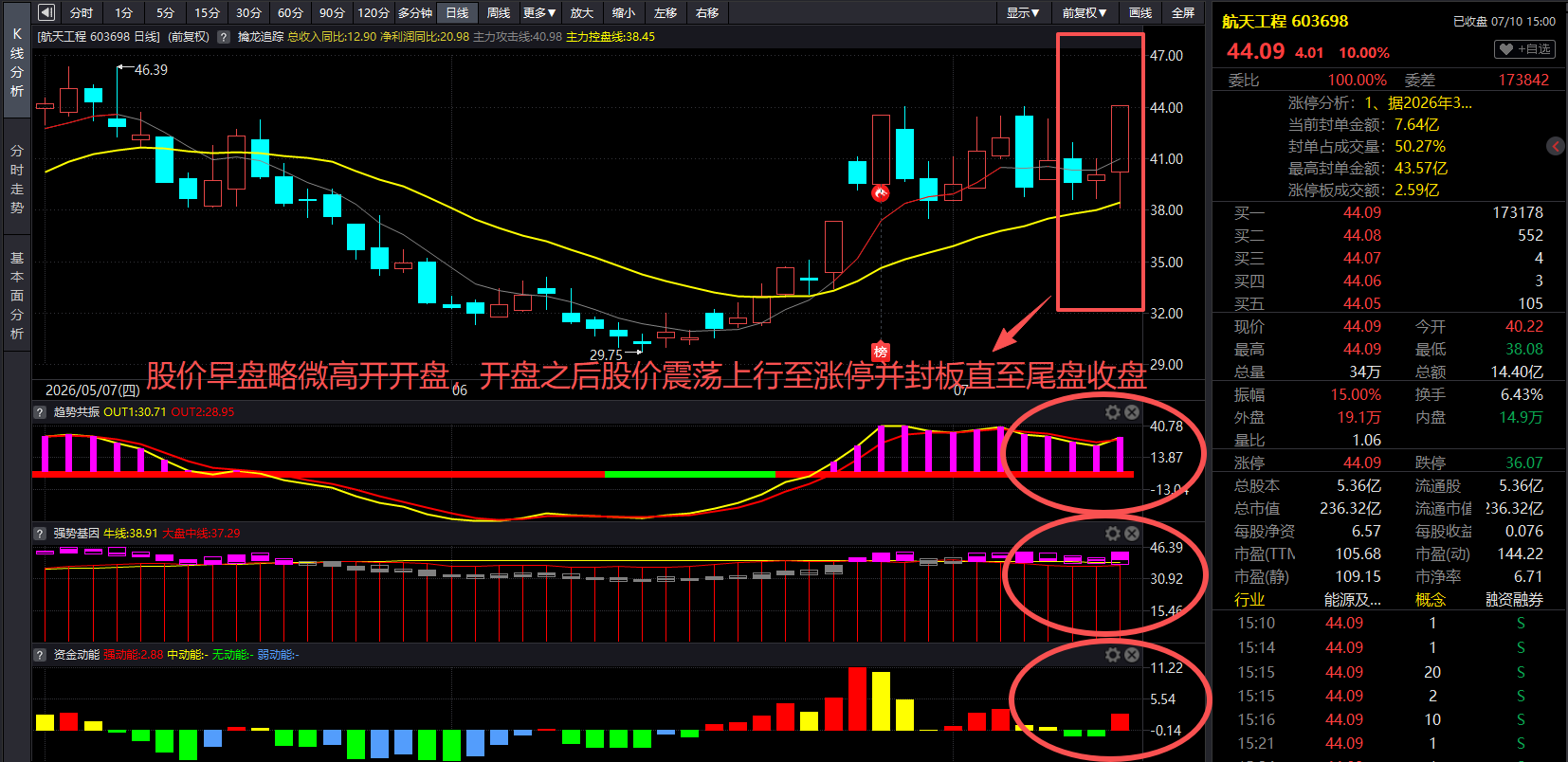The image size is (1568, 762).
Task: Open help for the 资金动能 indicator
Action: coord(40,655)
